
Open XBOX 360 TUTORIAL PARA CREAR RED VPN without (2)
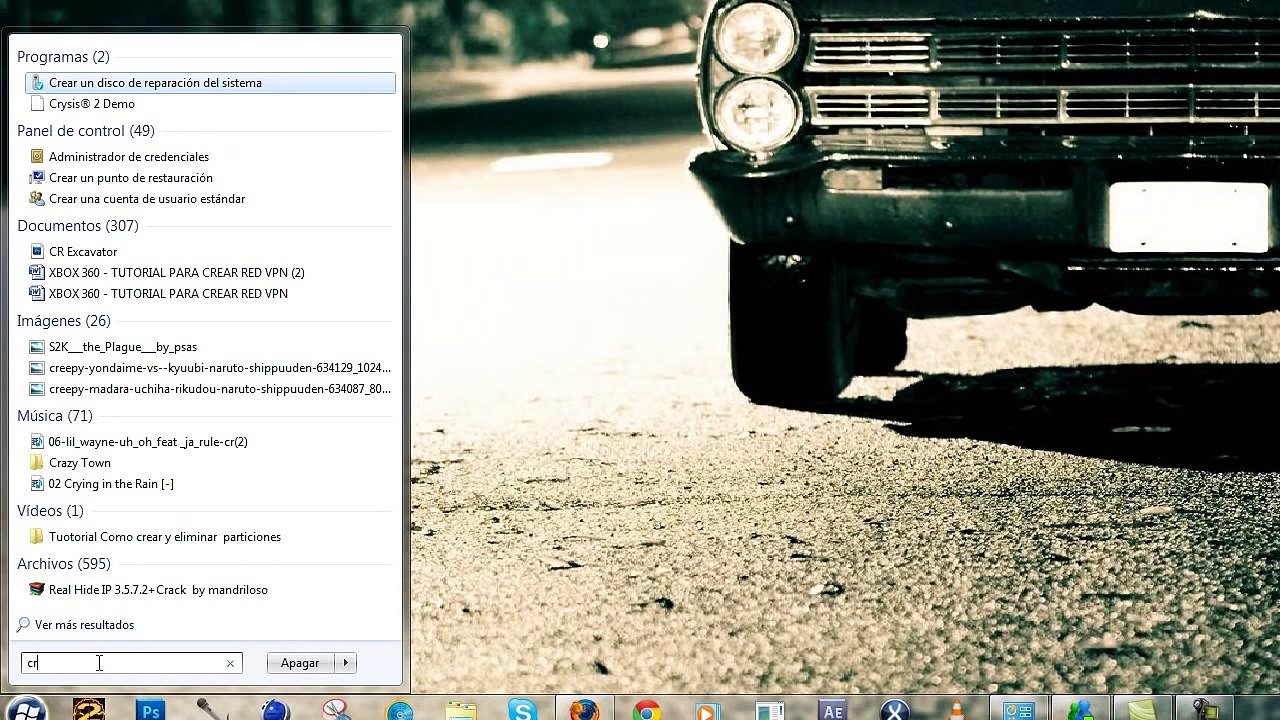point(167,294)
